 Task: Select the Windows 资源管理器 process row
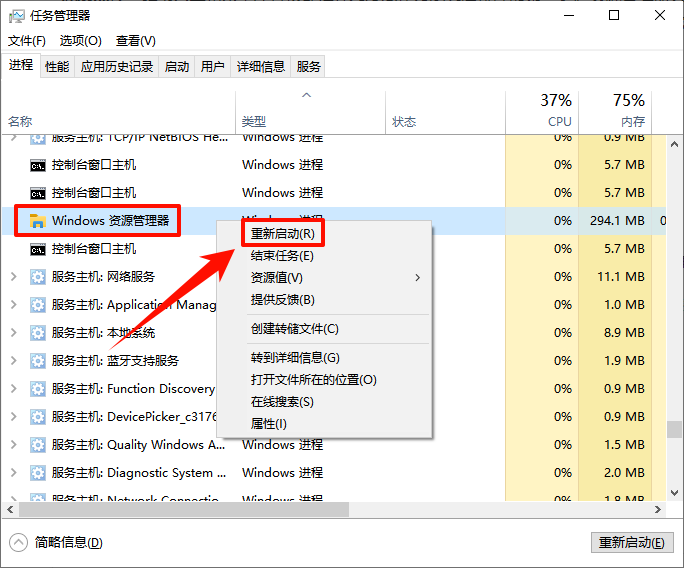click(x=334, y=221)
